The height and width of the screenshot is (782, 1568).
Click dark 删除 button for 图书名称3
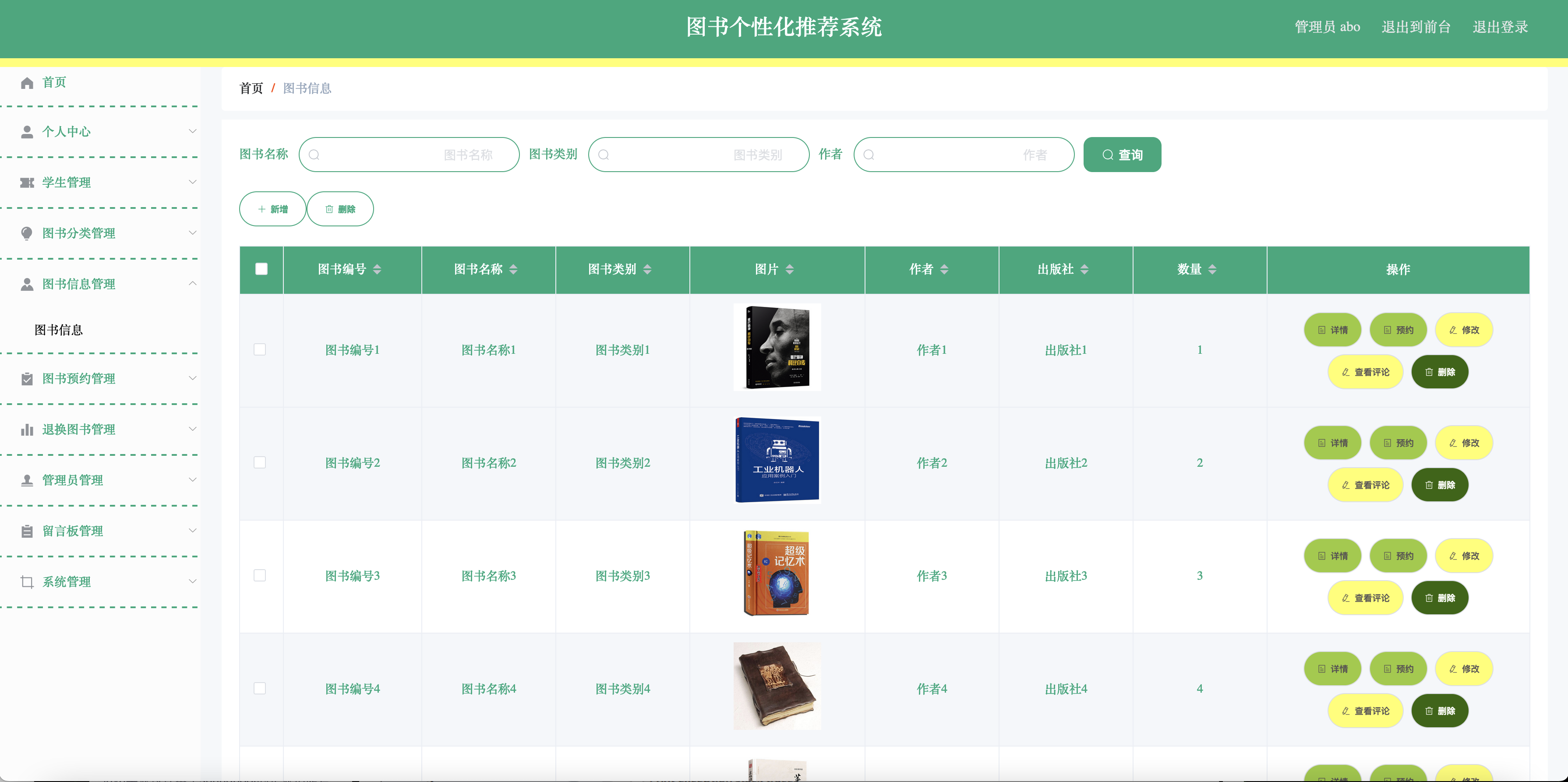[x=1440, y=598]
